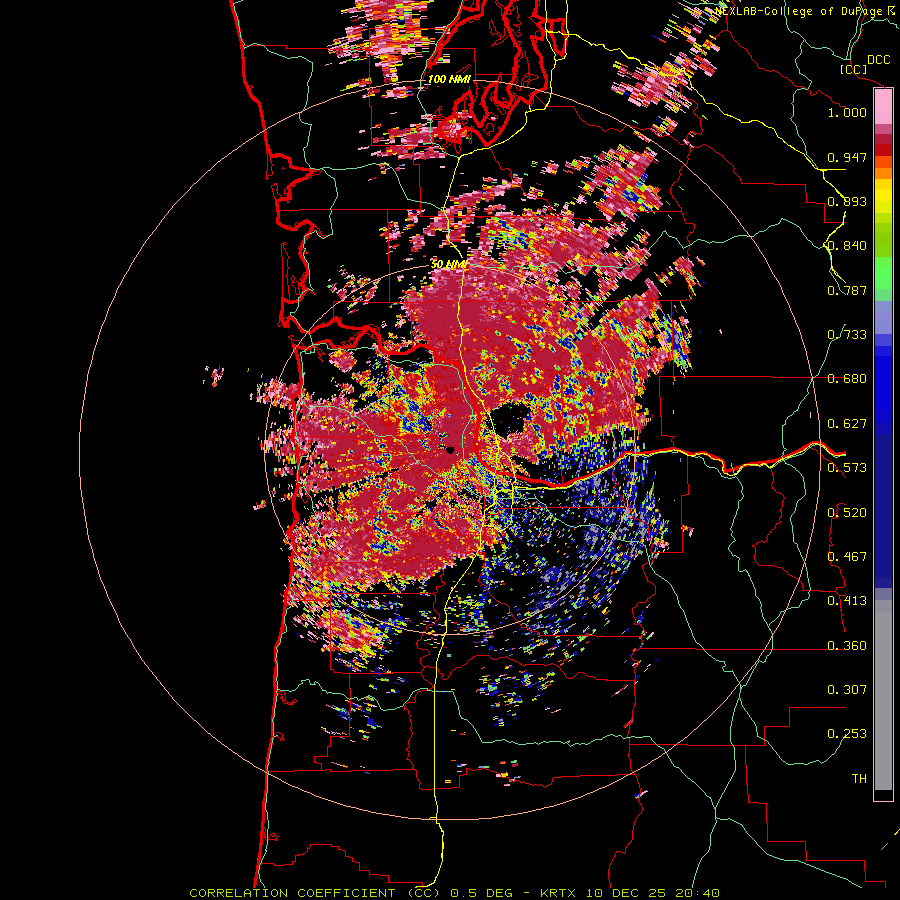Click the 0.413 scale value
Screen dimensions: 900x900
[847, 601]
